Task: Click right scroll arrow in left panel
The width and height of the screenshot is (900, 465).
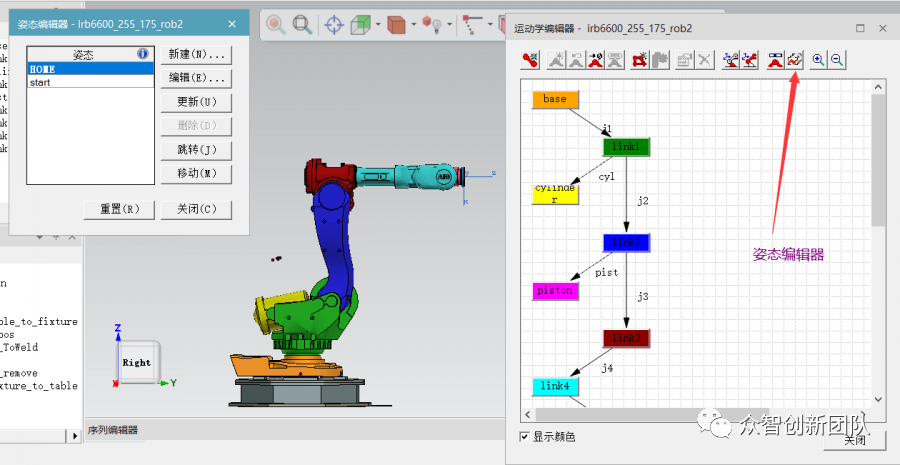Action: pos(75,436)
